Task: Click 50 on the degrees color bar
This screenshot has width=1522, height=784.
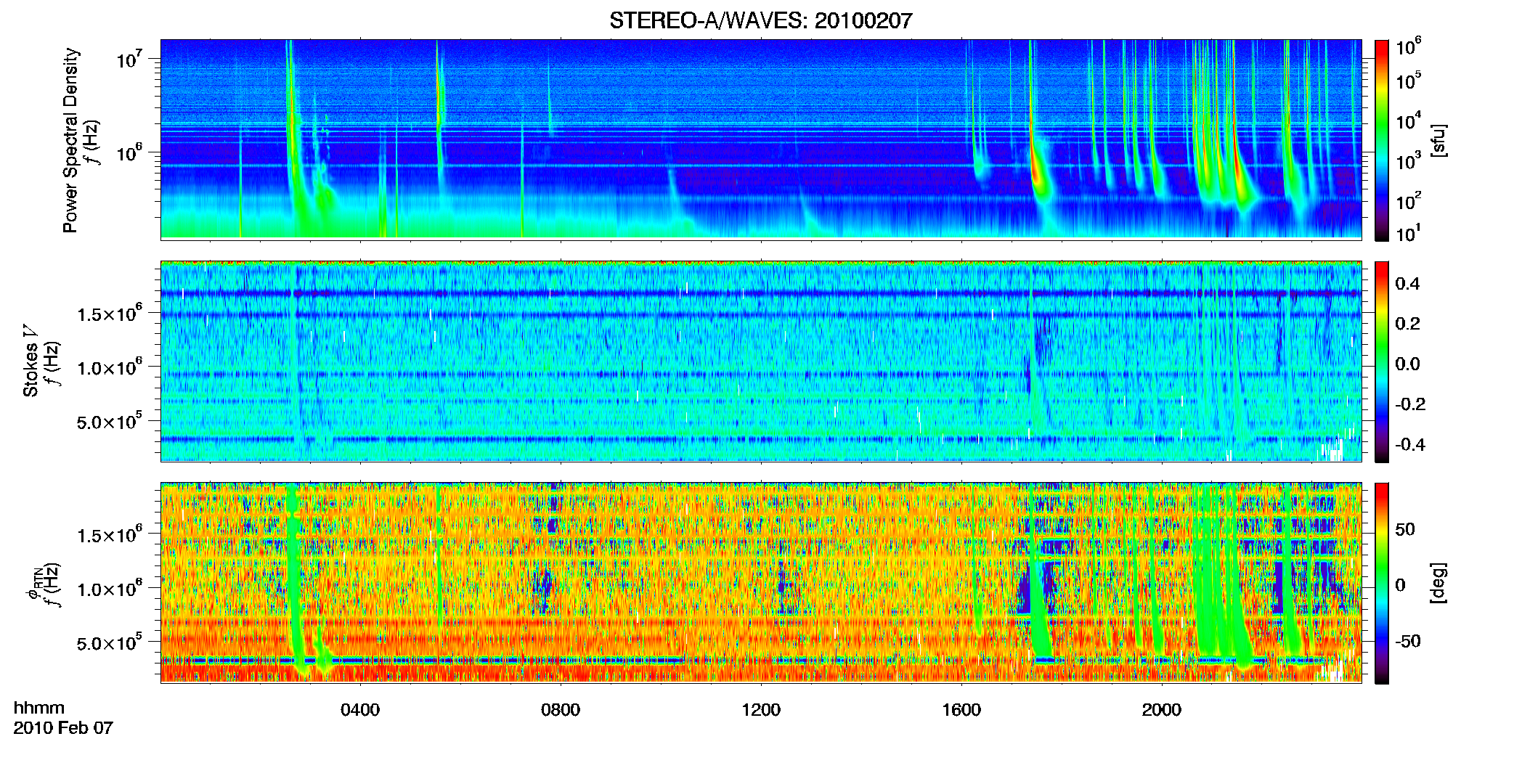Action: 1405,529
